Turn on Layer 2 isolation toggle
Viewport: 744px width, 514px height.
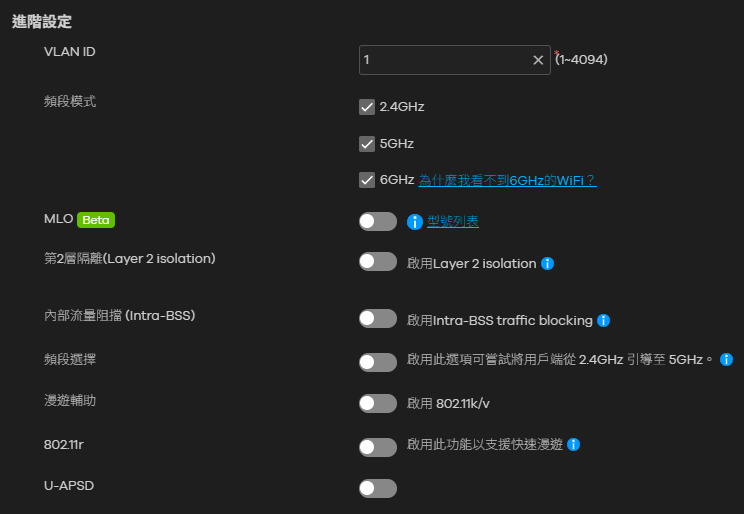[378, 262]
